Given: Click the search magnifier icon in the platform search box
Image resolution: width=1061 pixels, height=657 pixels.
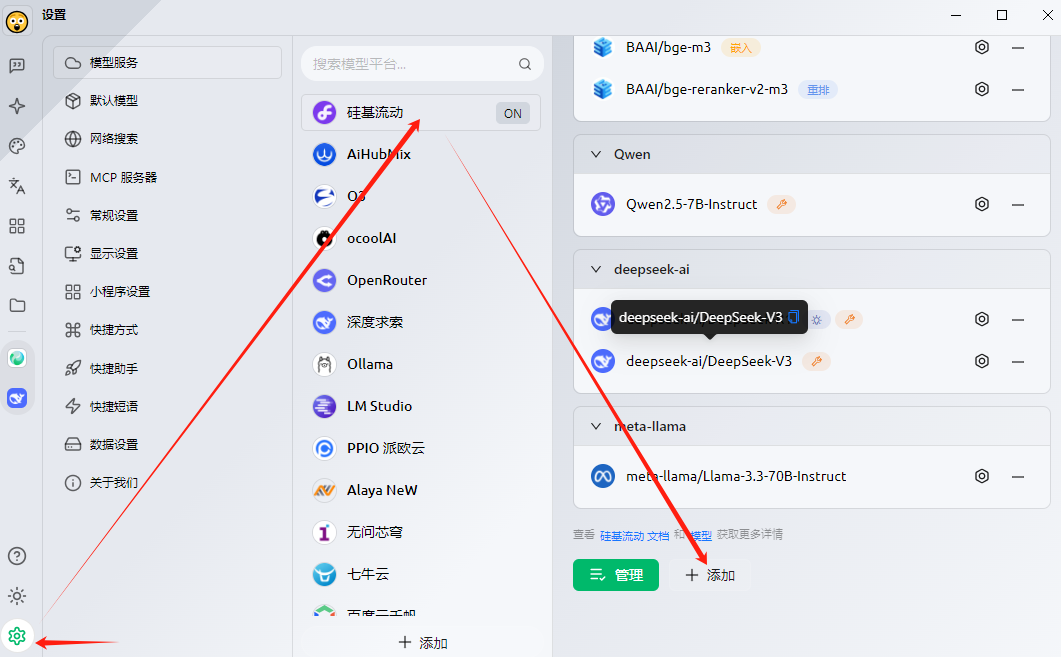Looking at the screenshot, I should pos(525,64).
